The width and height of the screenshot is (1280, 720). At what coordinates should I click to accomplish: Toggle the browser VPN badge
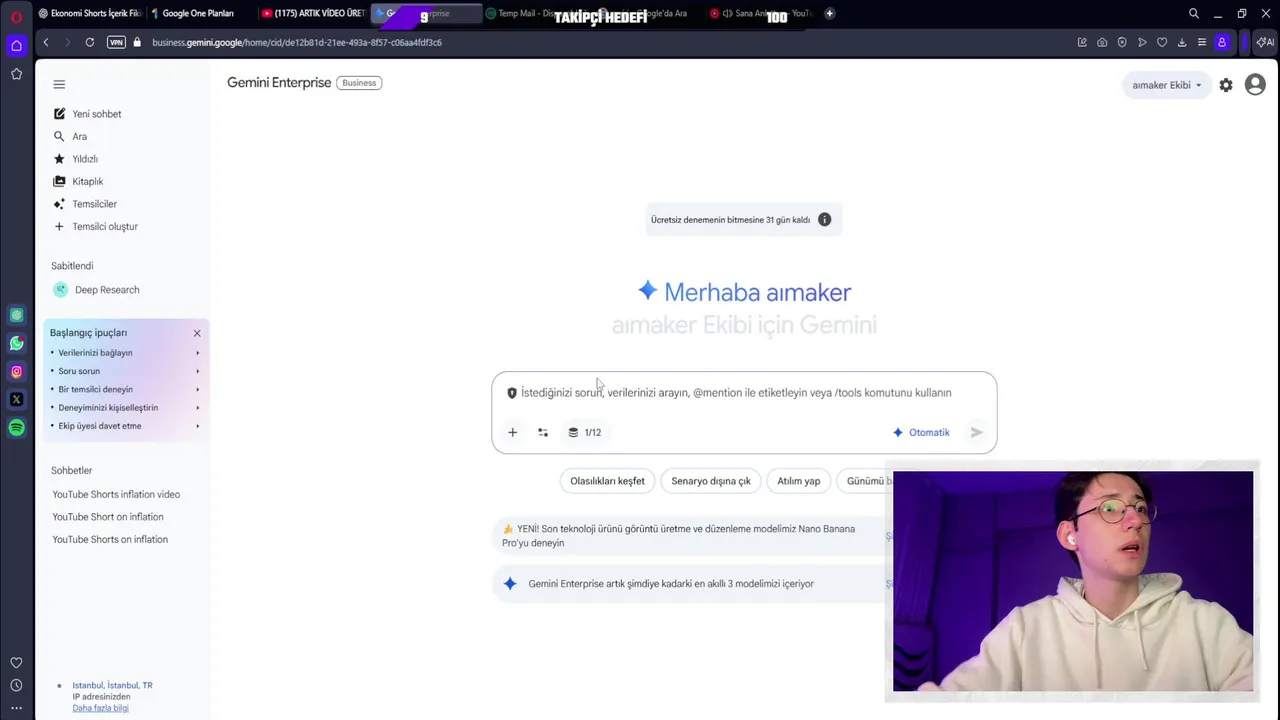(x=116, y=42)
